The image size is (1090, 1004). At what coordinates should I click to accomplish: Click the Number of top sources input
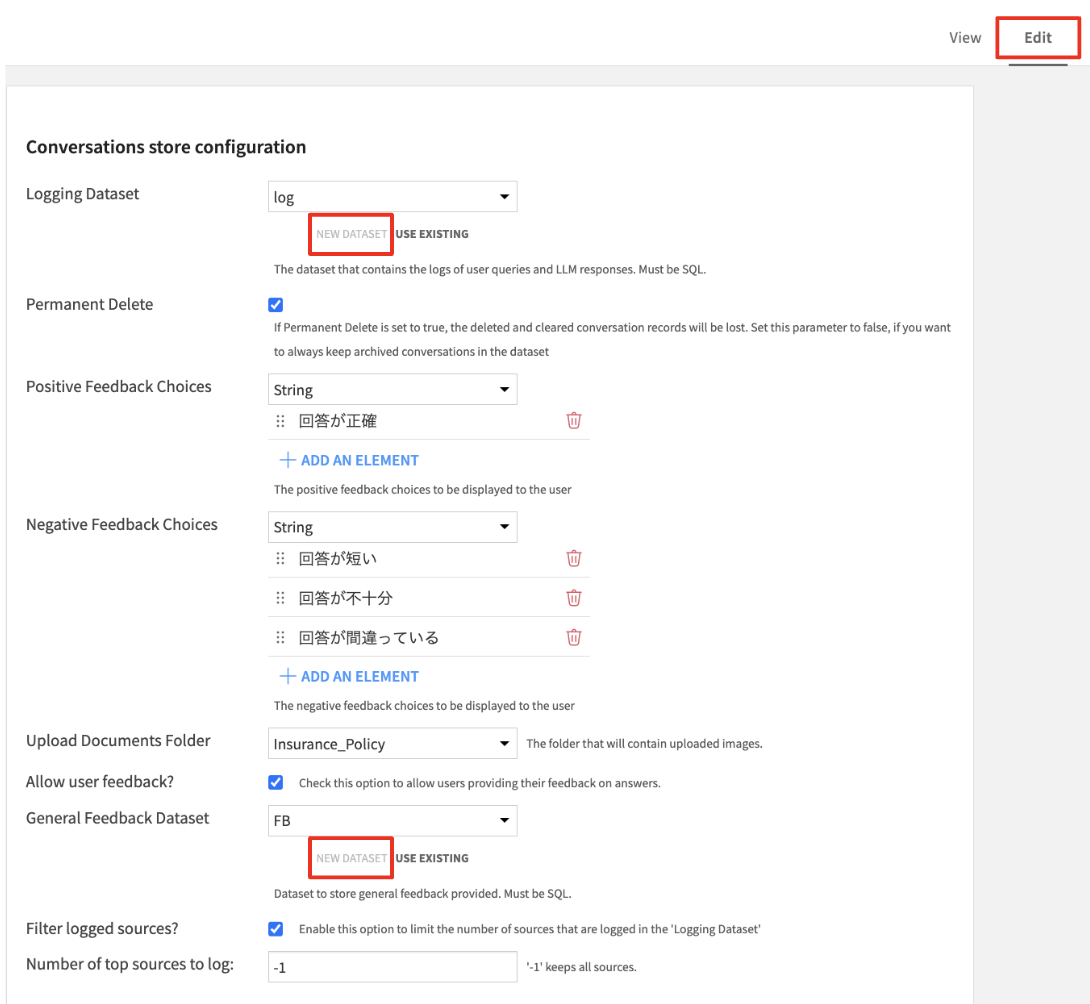tap(393, 967)
